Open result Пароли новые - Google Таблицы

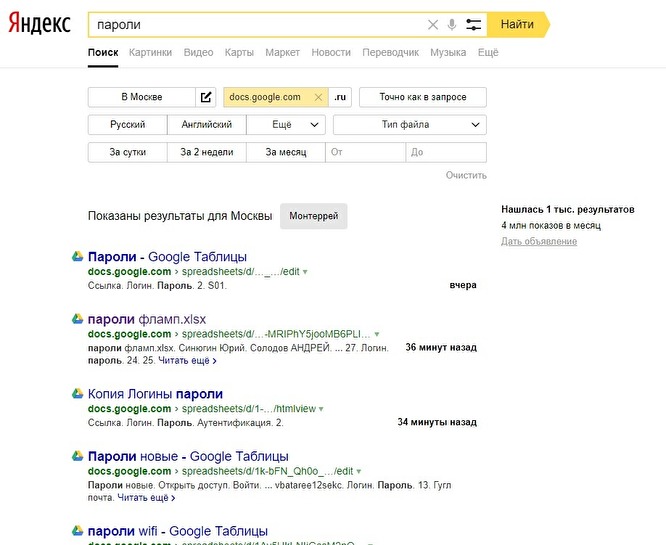pyautogui.click(x=188, y=456)
